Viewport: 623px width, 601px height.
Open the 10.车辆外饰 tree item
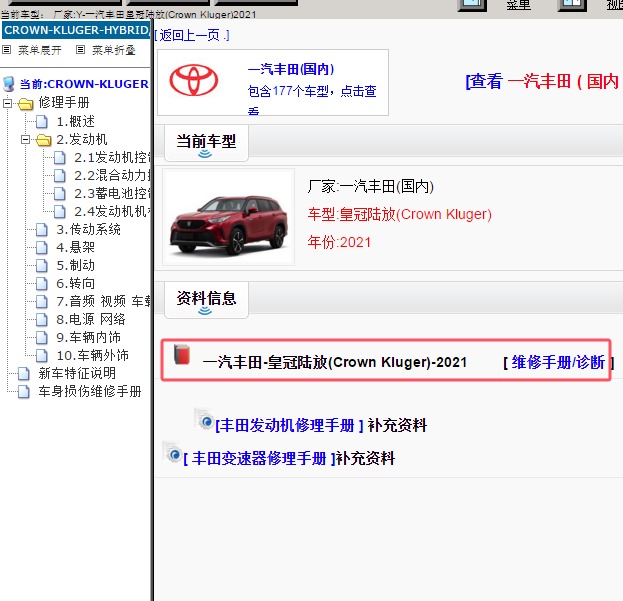point(93,356)
